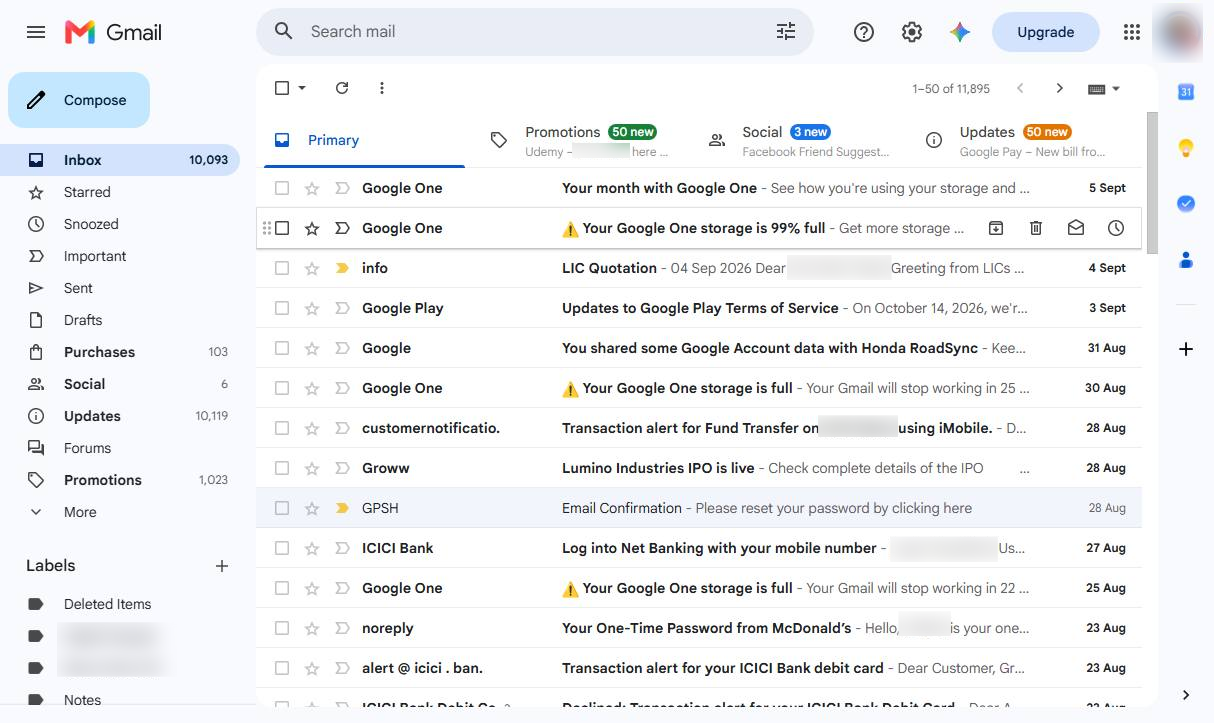The height and width of the screenshot is (723, 1214).
Task: Open Google Keep side panel
Action: [x=1186, y=148]
